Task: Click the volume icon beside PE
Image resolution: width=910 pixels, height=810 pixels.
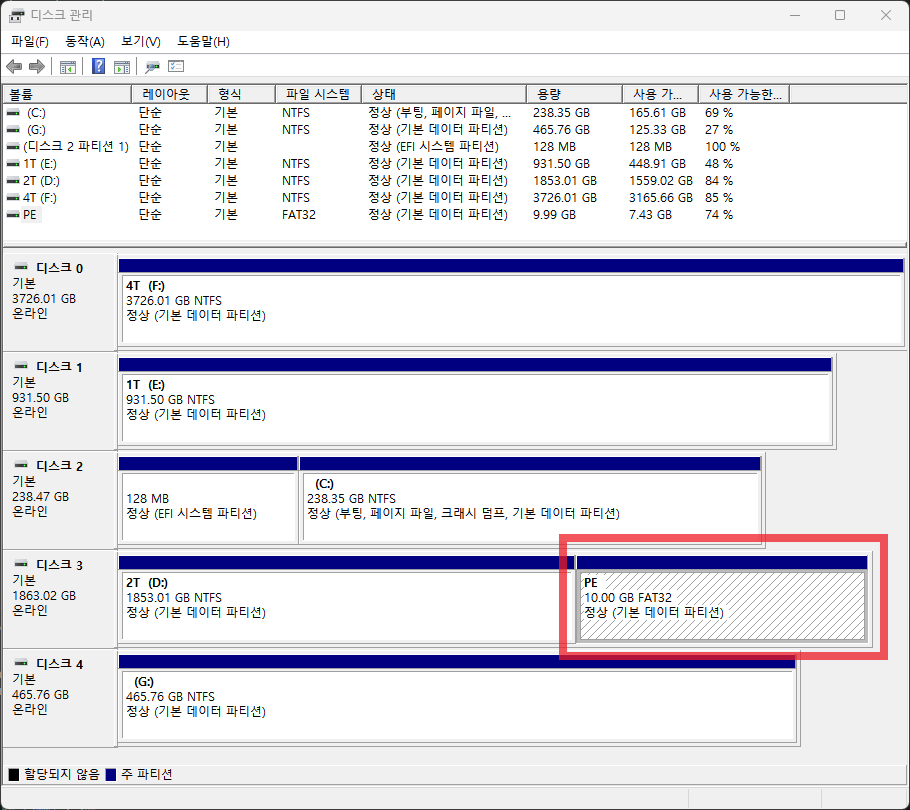Action: tap(11, 214)
